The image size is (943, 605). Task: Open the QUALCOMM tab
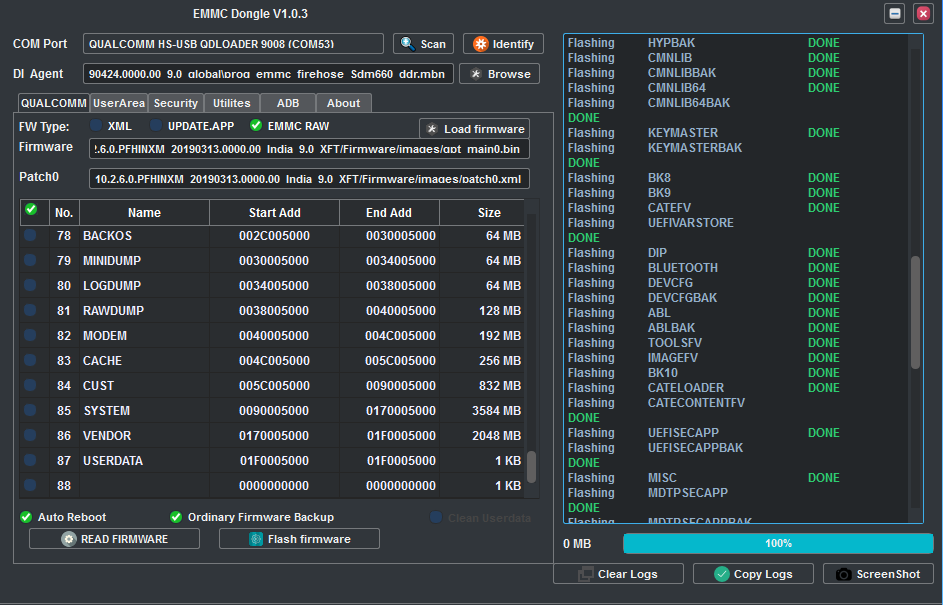54,103
